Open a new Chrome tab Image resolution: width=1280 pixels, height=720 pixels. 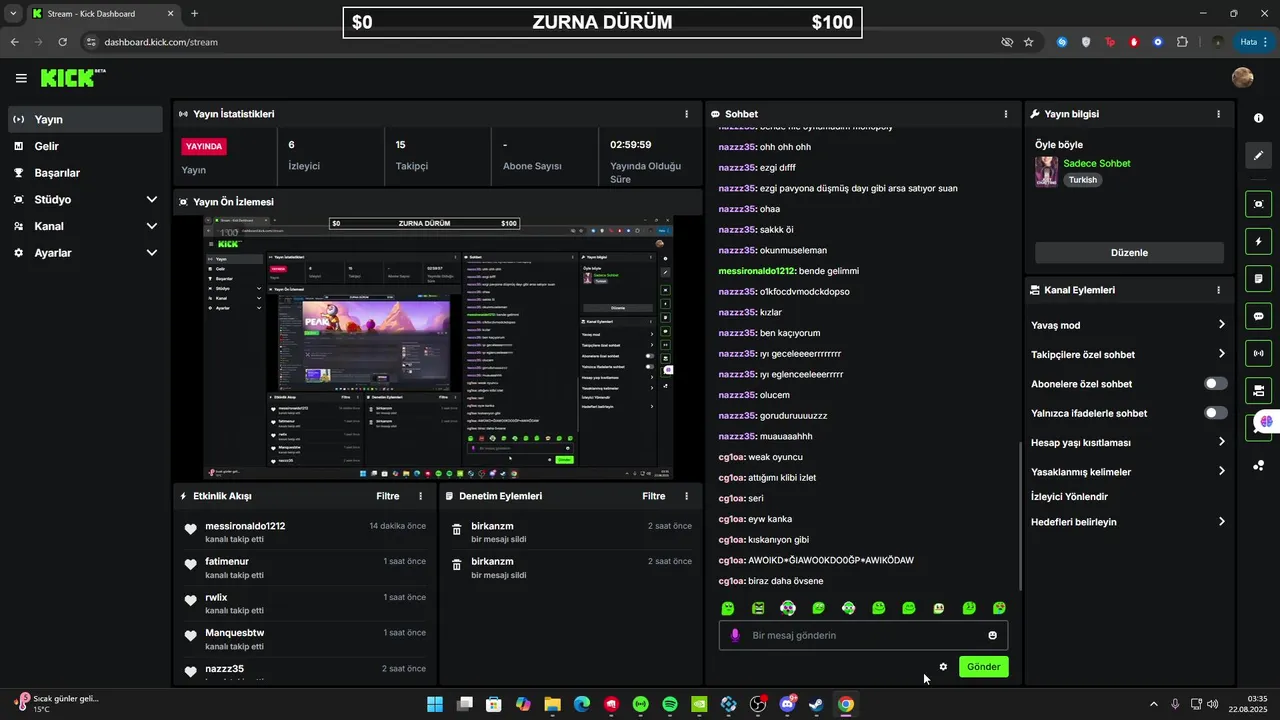tap(194, 14)
